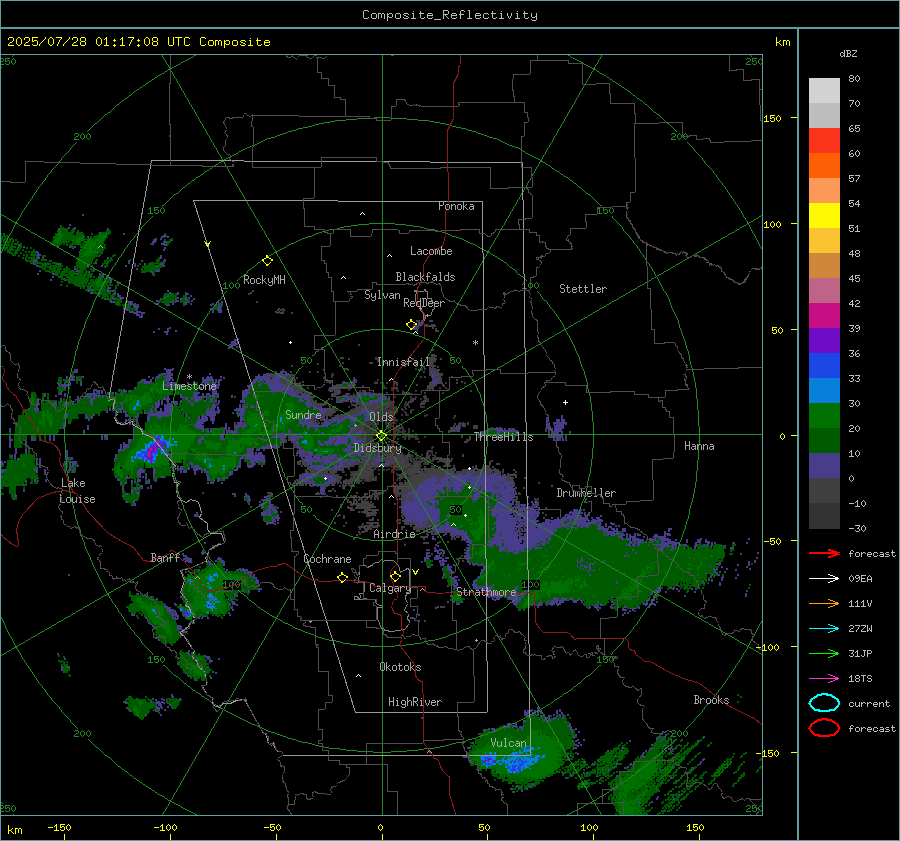Click the yellow radar site marker at center
This screenshot has width=900, height=841.
[x=381, y=436]
